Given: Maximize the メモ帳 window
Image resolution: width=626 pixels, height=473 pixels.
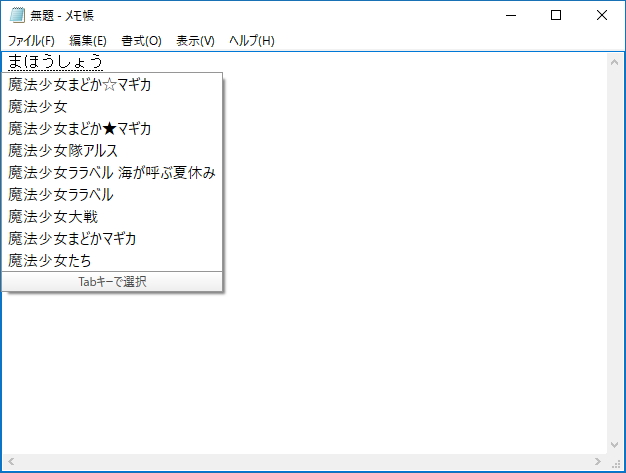Looking at the screenshot, I should [556, 15].
